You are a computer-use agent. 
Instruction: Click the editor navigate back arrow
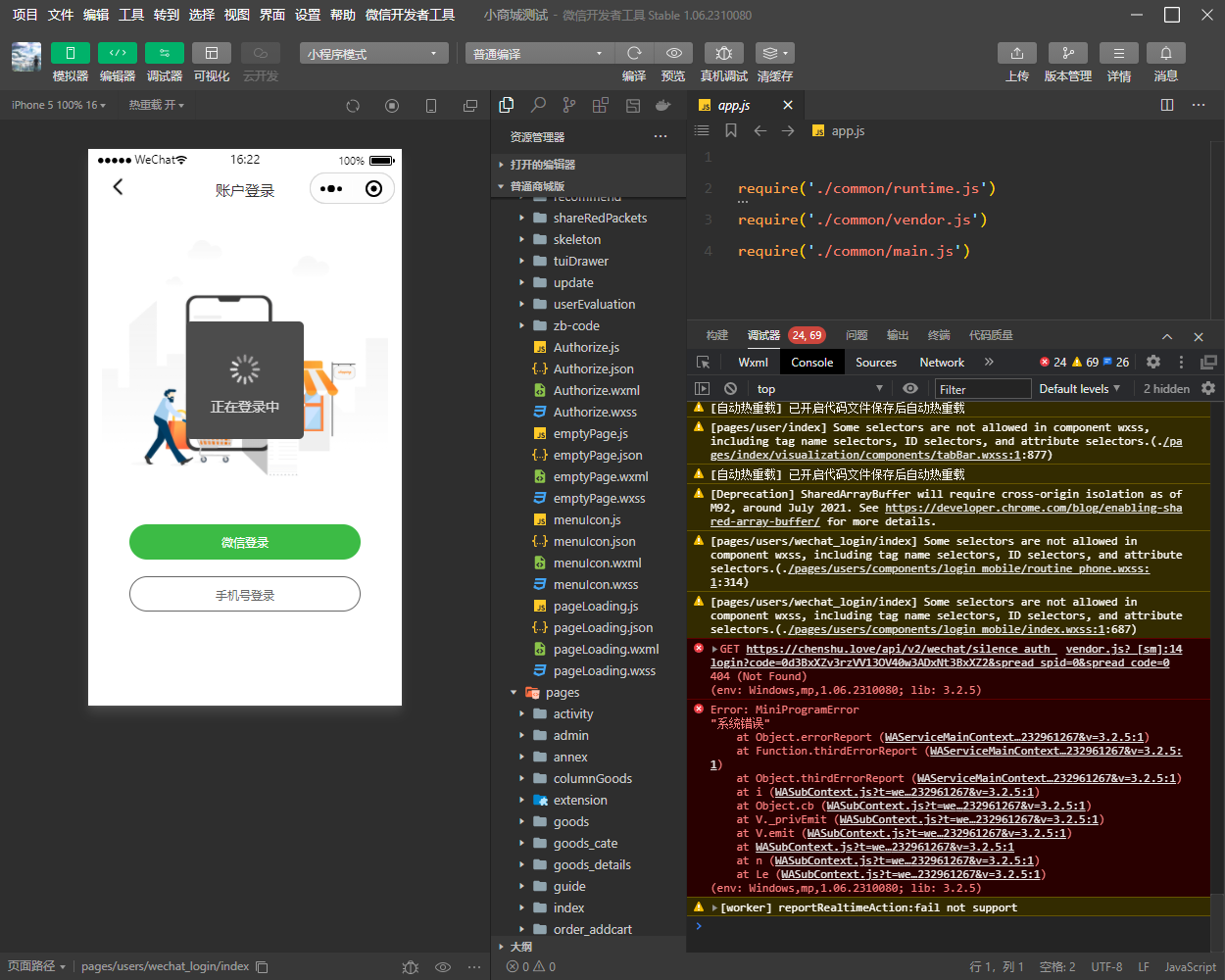[x=759, y=130]
